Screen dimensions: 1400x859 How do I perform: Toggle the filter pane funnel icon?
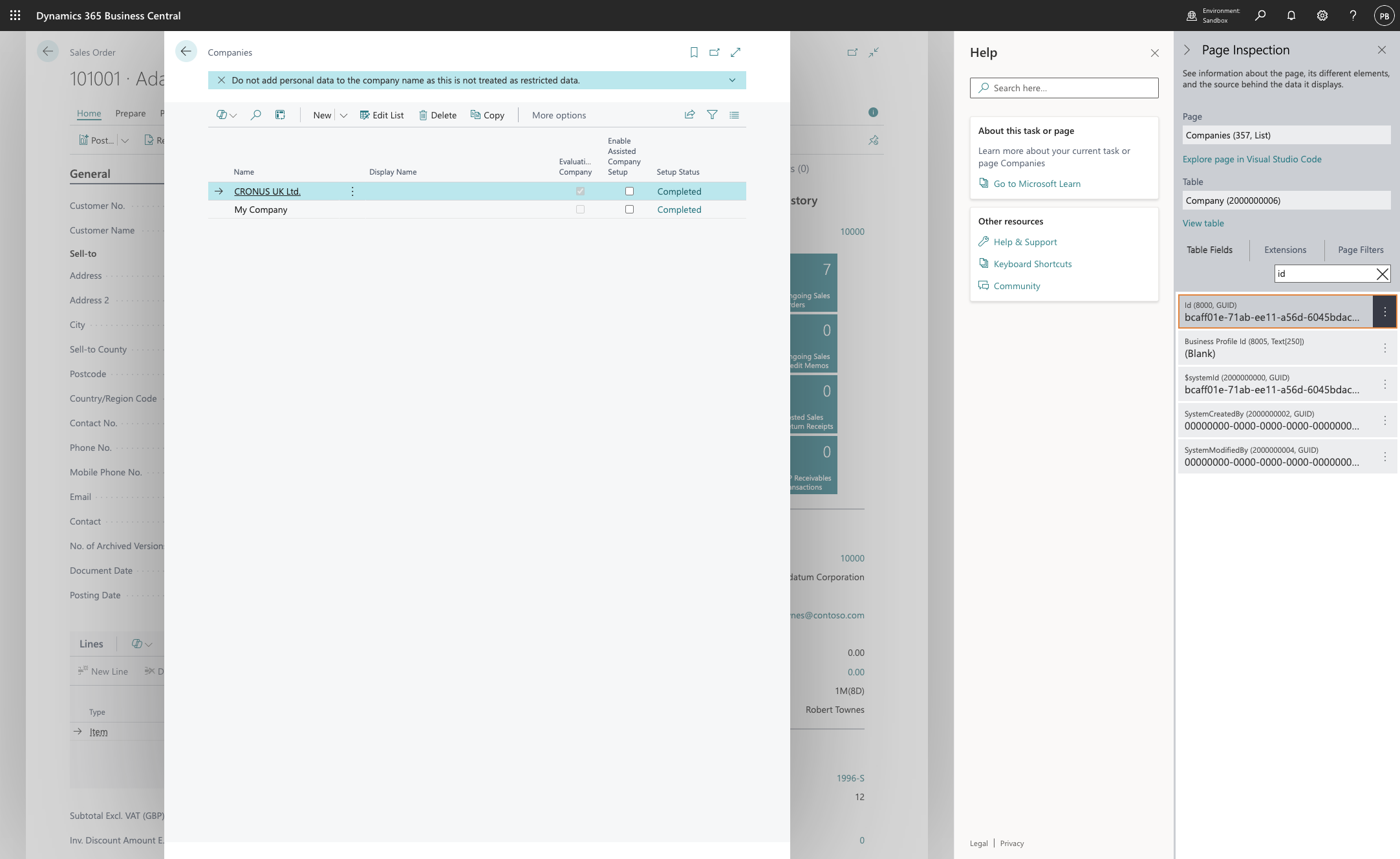point(712,114)
